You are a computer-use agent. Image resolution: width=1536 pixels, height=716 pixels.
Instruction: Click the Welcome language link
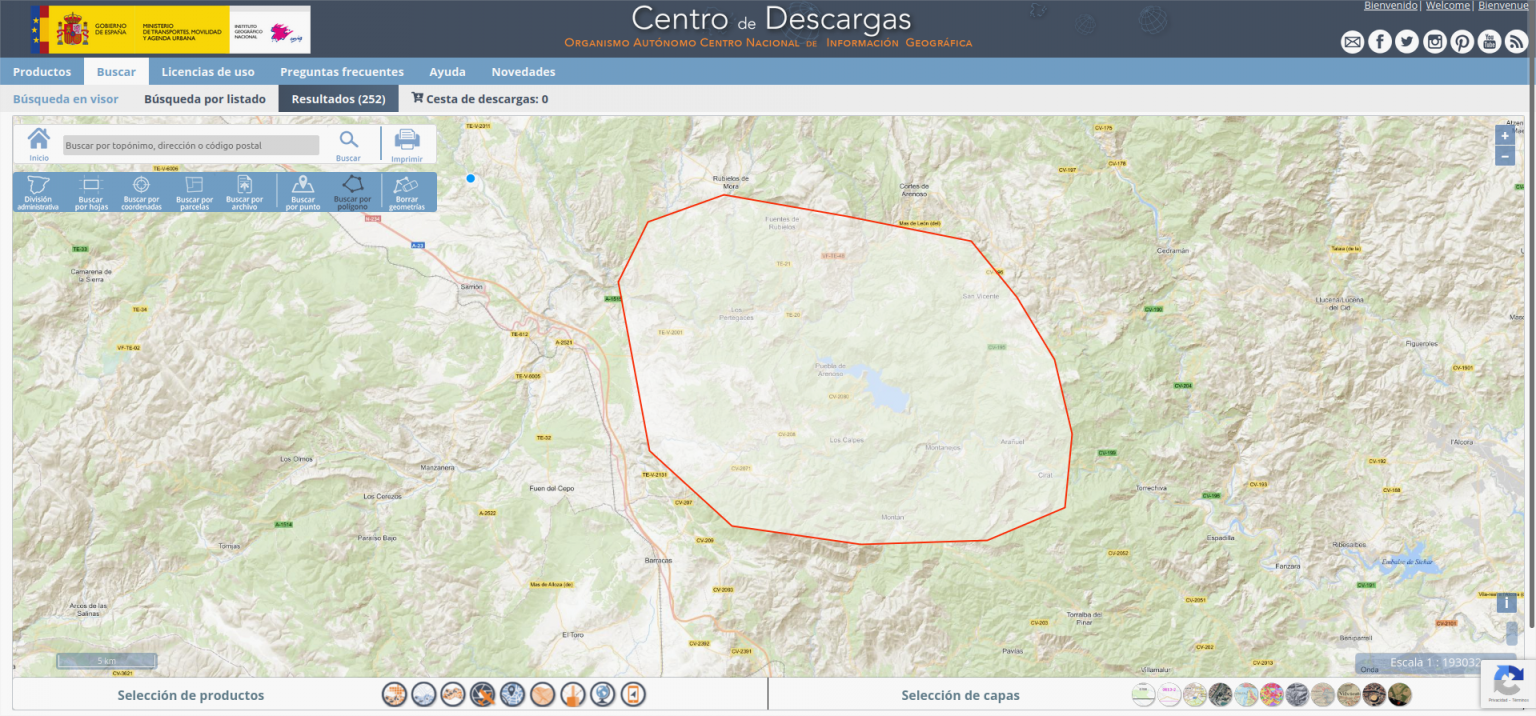click(1447, 5)
